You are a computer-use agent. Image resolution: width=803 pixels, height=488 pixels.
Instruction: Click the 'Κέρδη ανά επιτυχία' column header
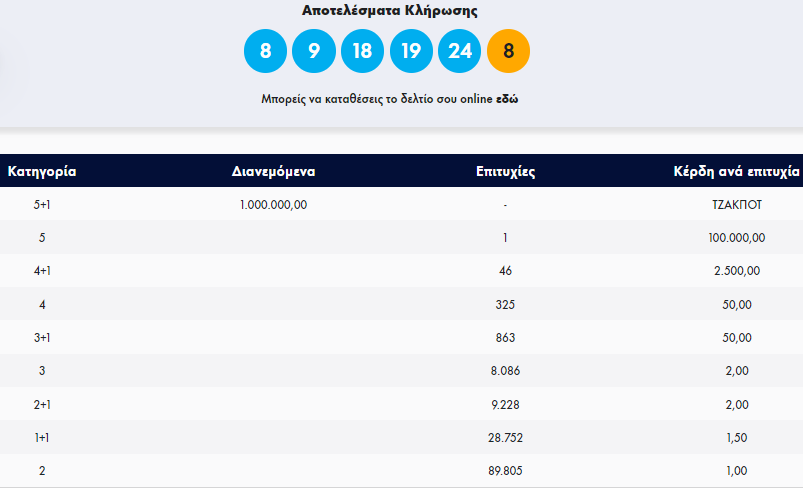737,171
